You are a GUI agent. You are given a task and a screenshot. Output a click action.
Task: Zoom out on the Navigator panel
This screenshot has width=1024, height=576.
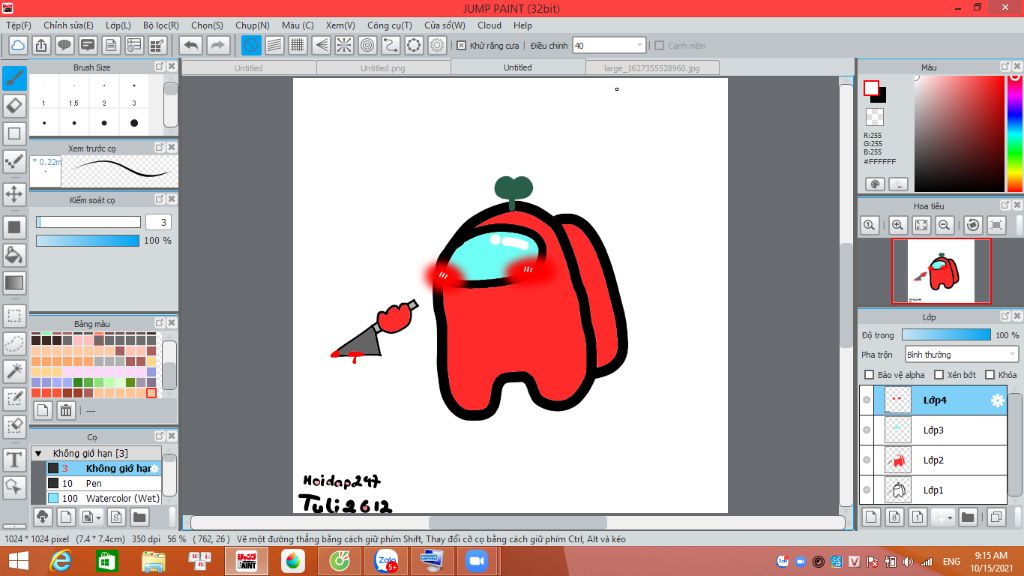pos(944,225)
